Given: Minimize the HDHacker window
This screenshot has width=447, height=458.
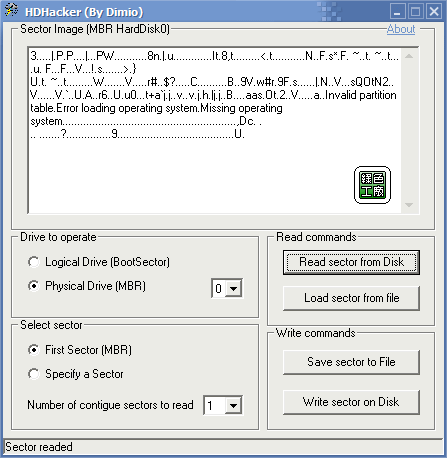Looking at the screenshot, I should point(398,11).
